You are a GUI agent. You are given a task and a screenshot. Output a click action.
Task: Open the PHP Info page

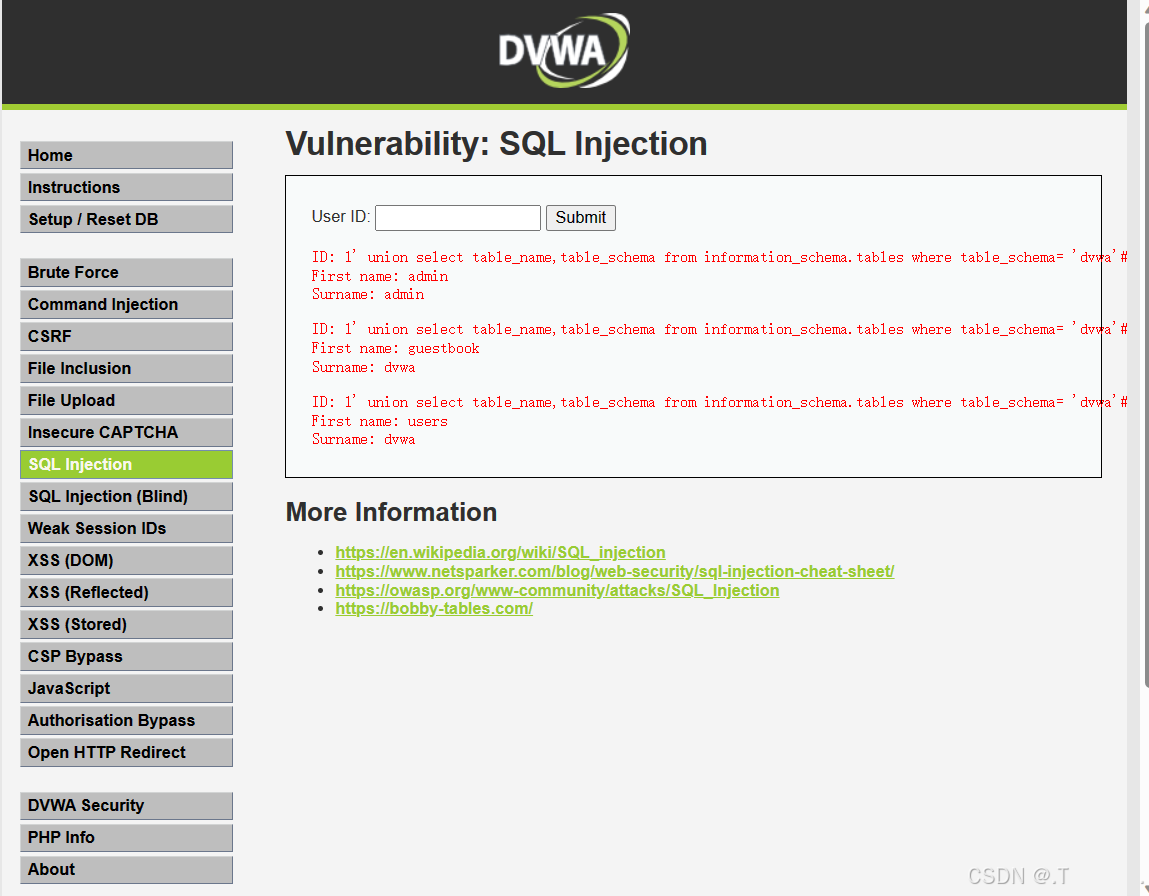(126, 837)
